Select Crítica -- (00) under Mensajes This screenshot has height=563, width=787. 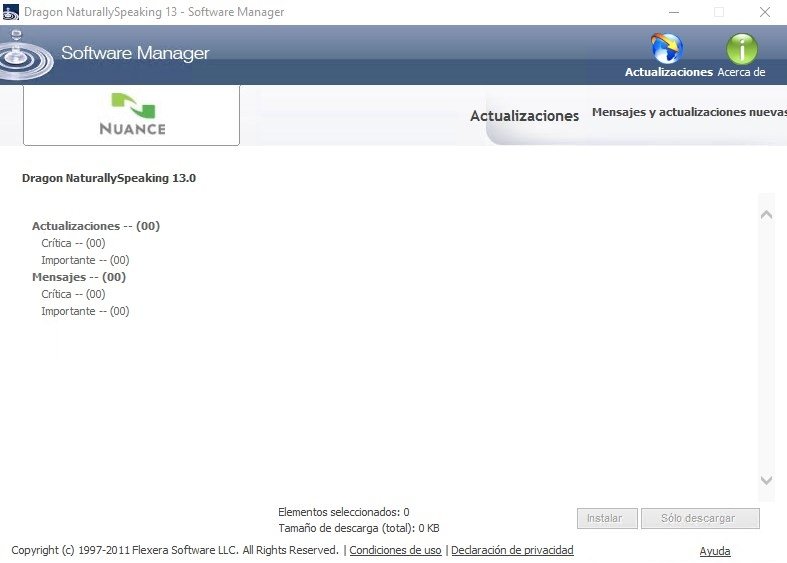[x=73, y=294]
